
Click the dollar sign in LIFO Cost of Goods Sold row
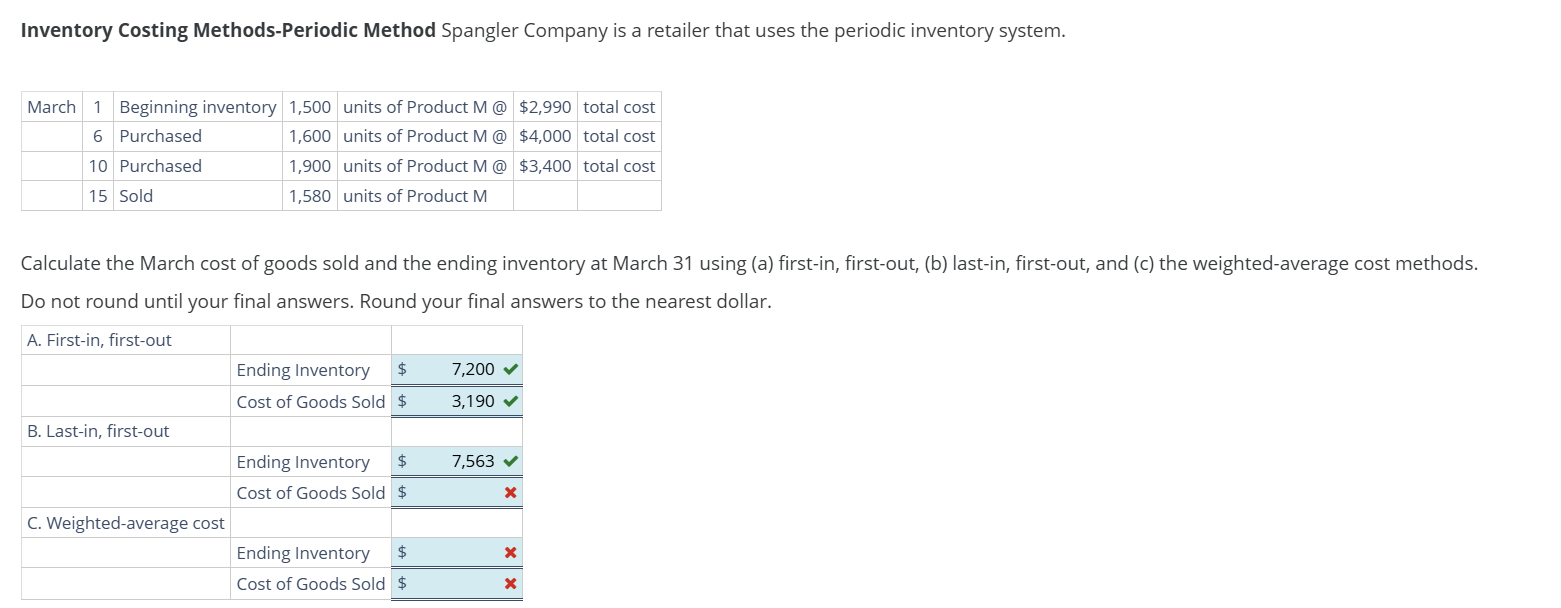[x=402, y=492]
